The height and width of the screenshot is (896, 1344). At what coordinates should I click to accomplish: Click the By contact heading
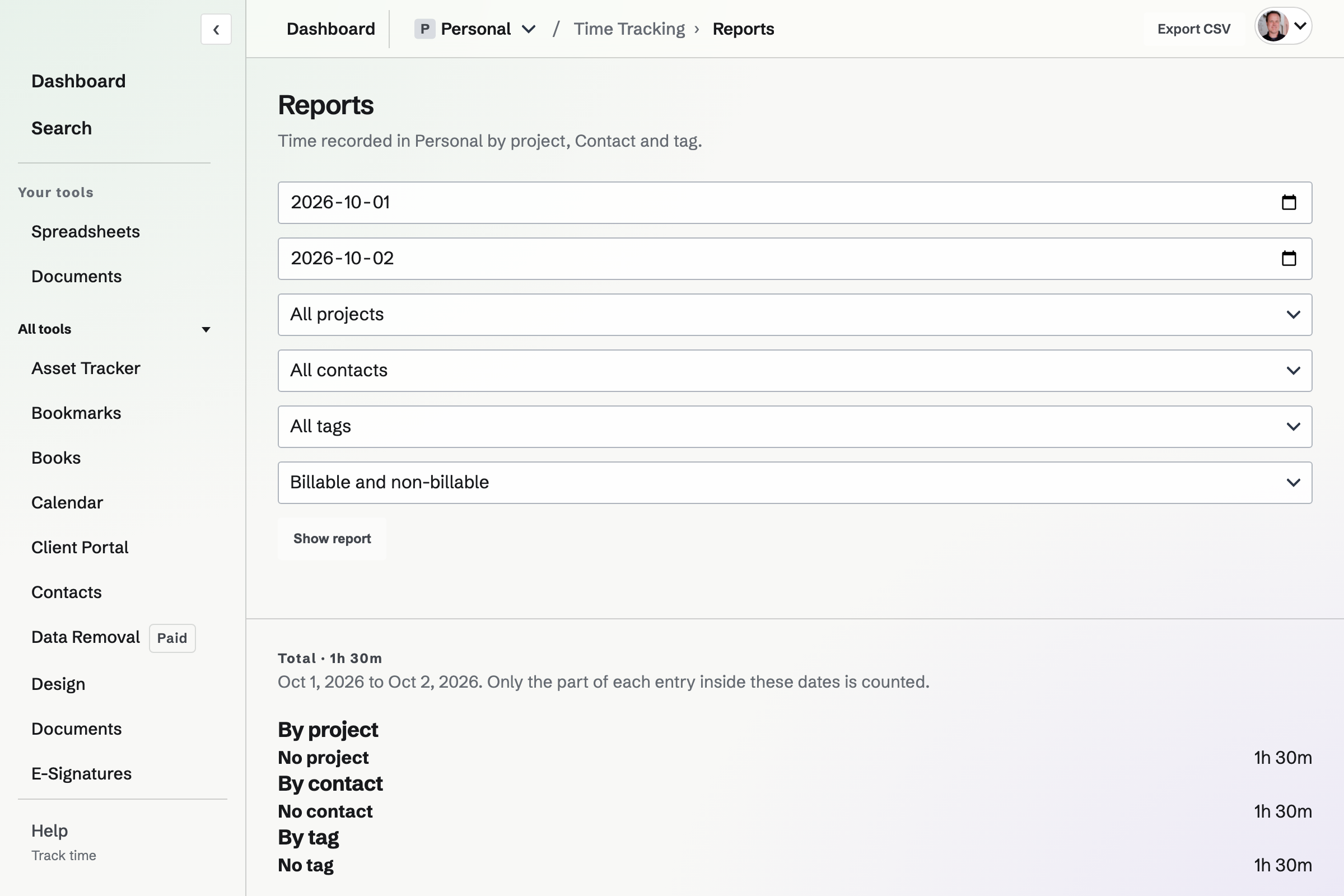[x=330, y=783]
